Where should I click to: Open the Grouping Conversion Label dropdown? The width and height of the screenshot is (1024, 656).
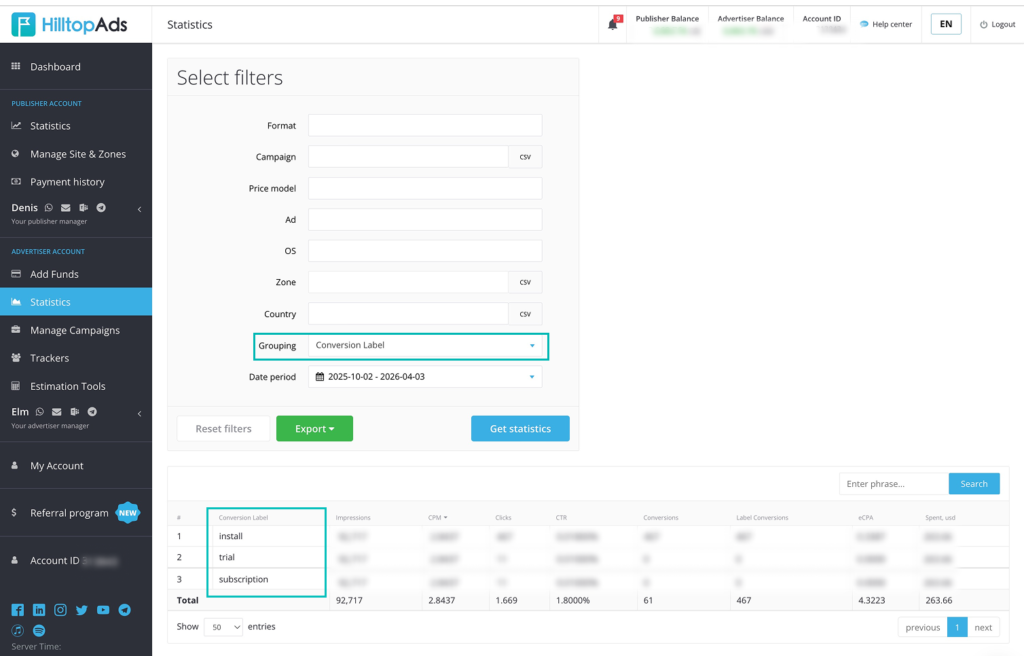coord(425,346)
